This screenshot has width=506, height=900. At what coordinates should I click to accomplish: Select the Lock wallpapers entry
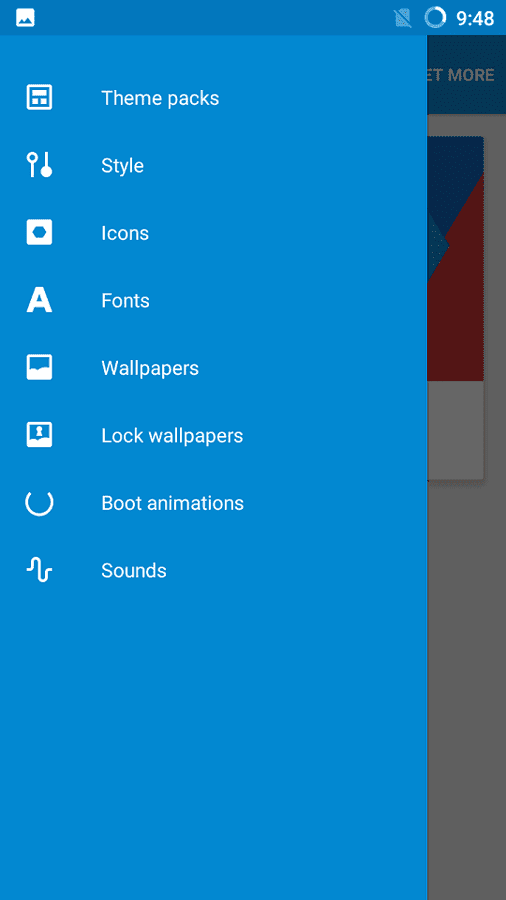[213, 435]
